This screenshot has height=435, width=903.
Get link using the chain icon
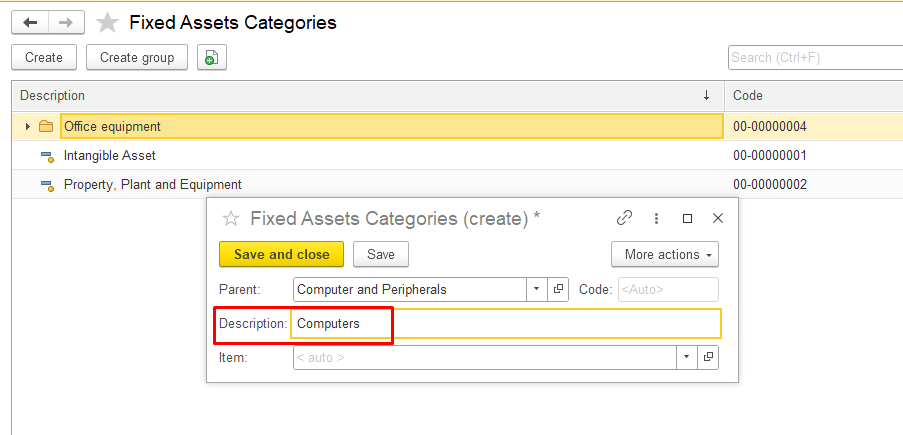pyautogui.click(x=624, y=218)
